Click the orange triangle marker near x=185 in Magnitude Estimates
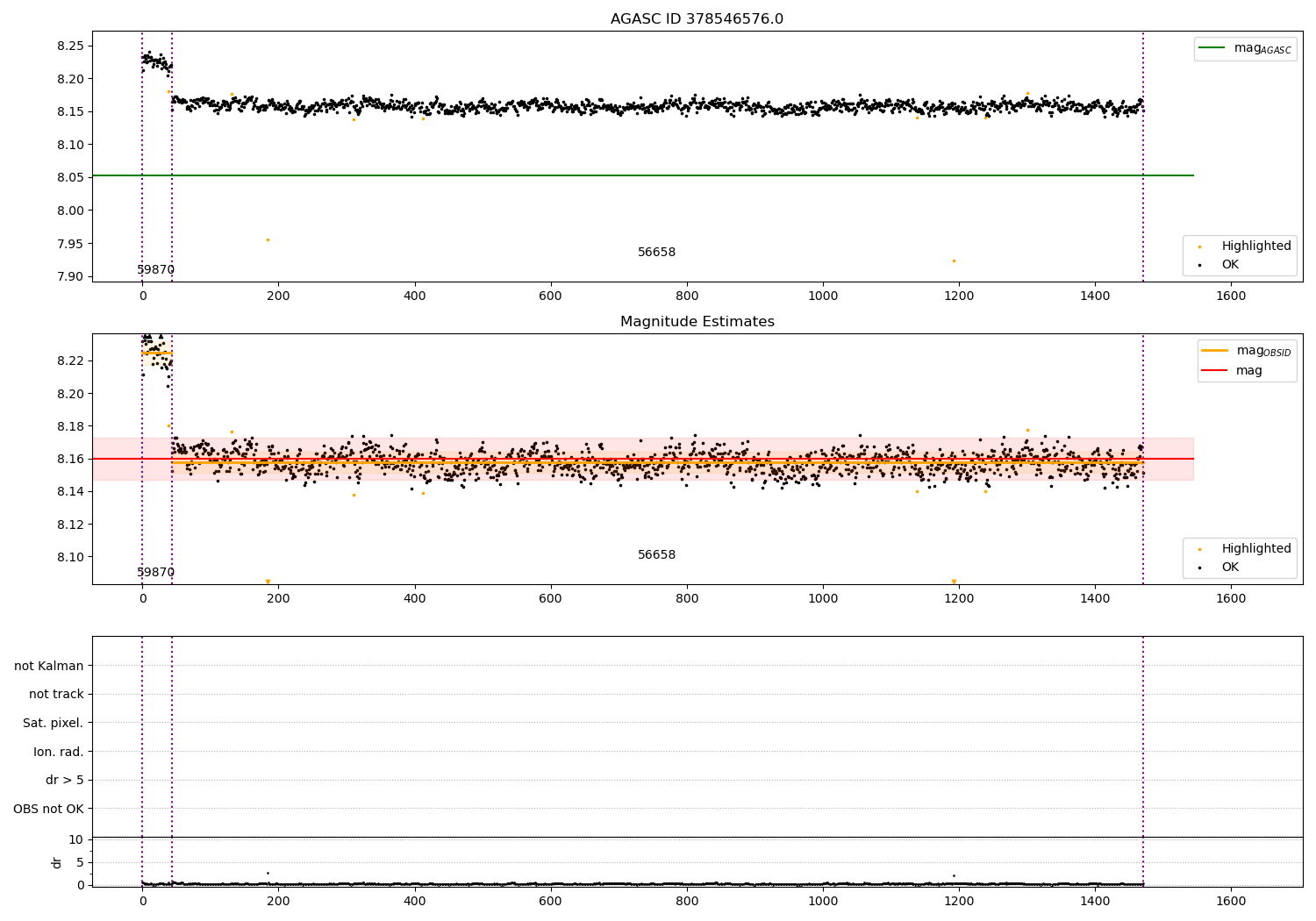The height and width of the screenshot is (921, 1316). click(x=268, y=582)
